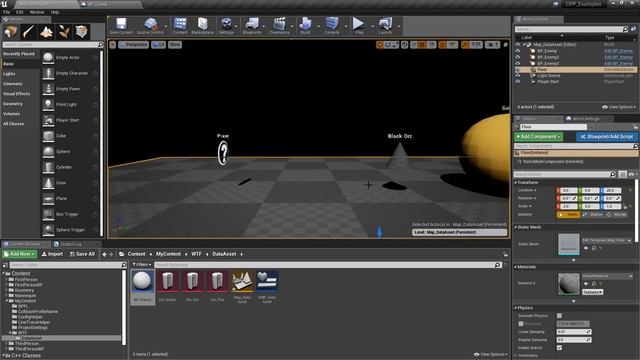640x360 pixels.
Task: Open the File menu
Action: click(7, 12)
